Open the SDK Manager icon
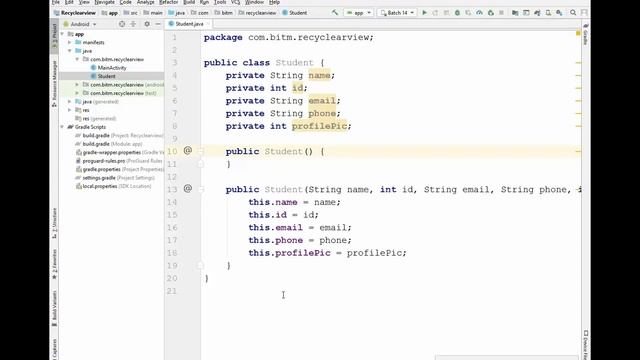The height and width of the screenshot is (360, 640). pyautogui.click(x=559, y=13)
